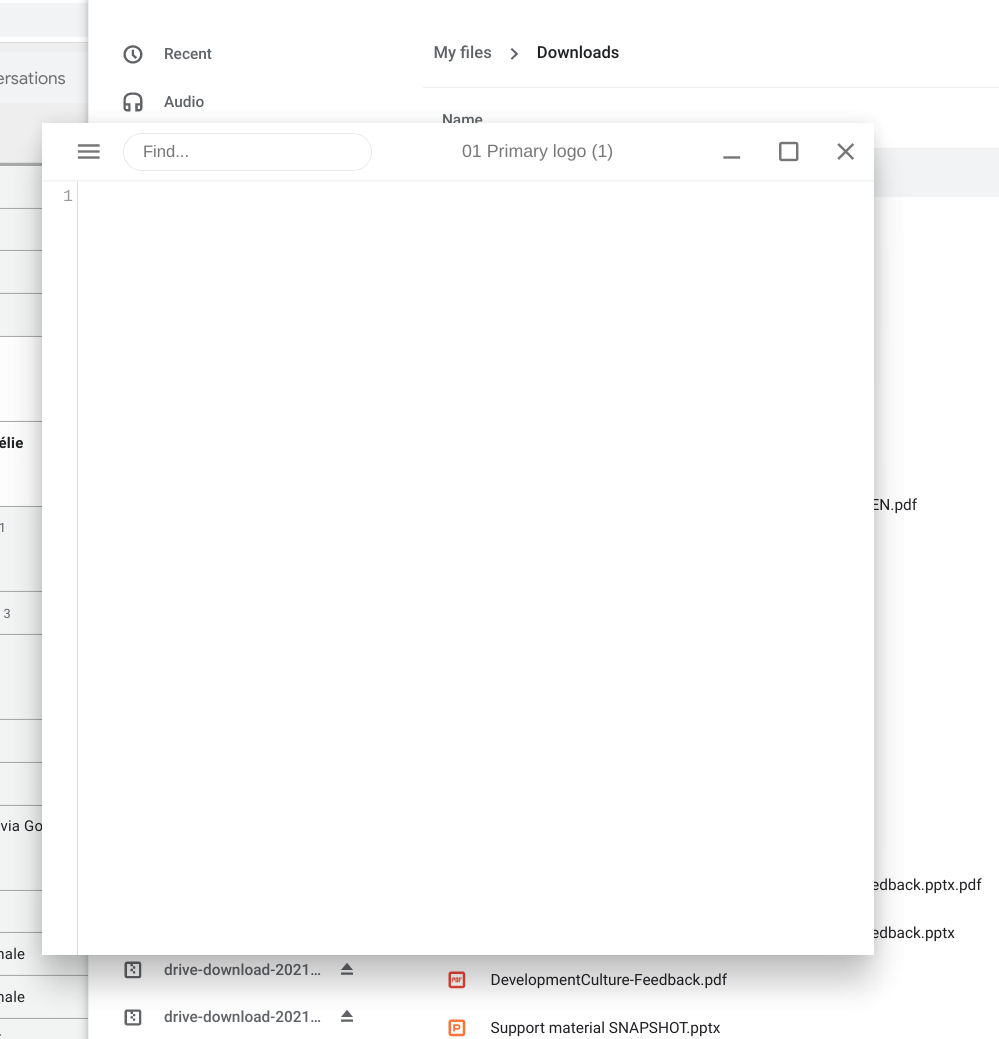This screenshot has width=999, height=1039.
Task: Click the first drive-download zip icon
Action: pyautogui.click(x=133, y=969)
